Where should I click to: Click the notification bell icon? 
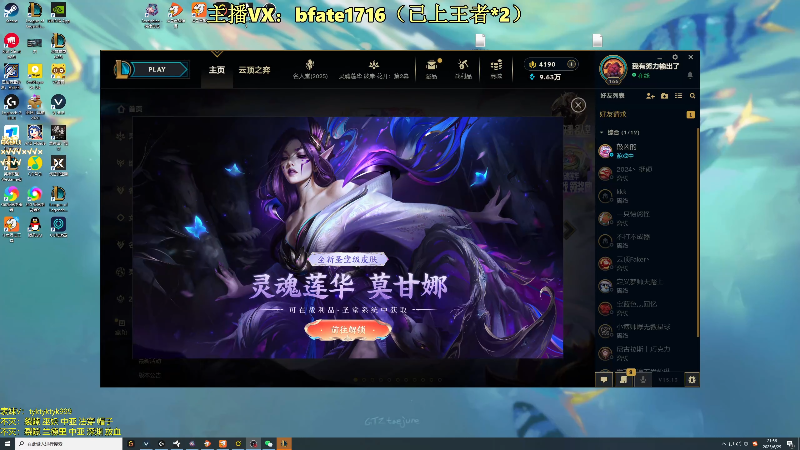pyautogui.click(x=690, y=76)
